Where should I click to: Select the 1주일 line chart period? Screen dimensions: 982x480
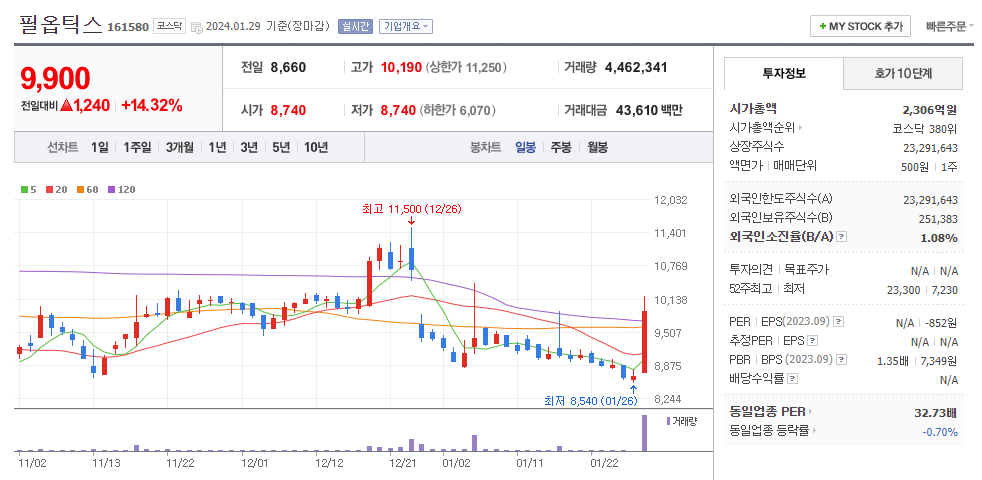(137, 148)
